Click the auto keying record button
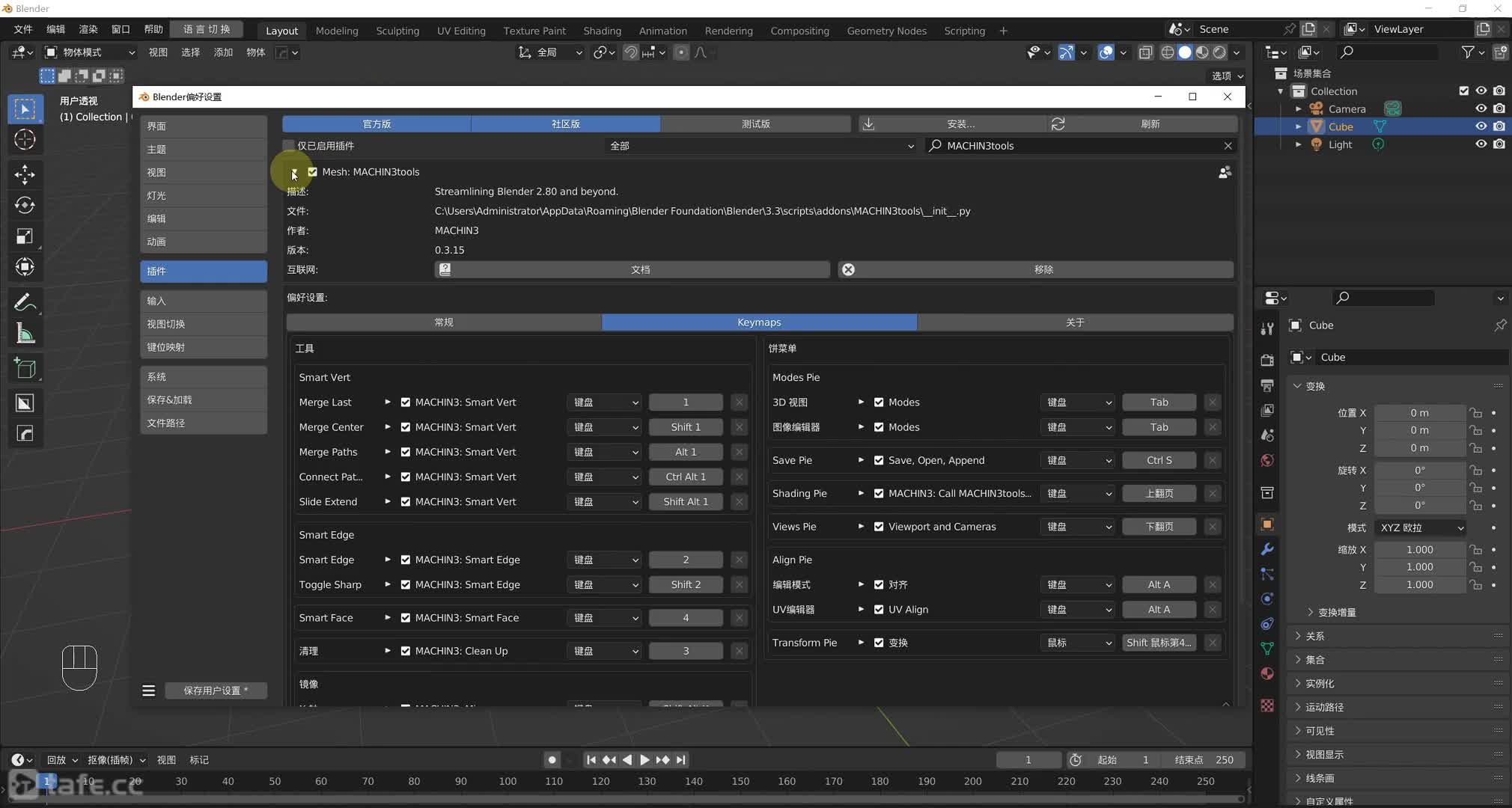 tap(552, 759)
